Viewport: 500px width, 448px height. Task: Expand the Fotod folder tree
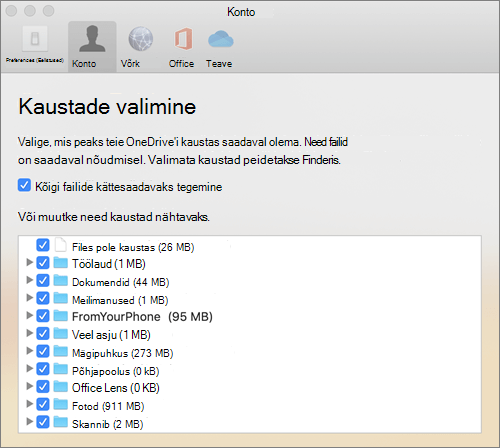tap(30, 404)
